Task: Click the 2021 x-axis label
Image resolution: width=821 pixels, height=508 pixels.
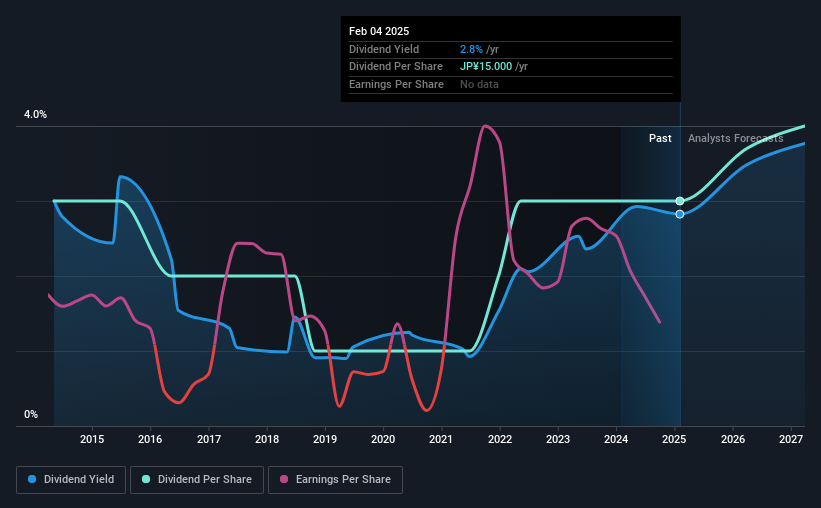Action: pyautogui.click(x=441, y=439)
